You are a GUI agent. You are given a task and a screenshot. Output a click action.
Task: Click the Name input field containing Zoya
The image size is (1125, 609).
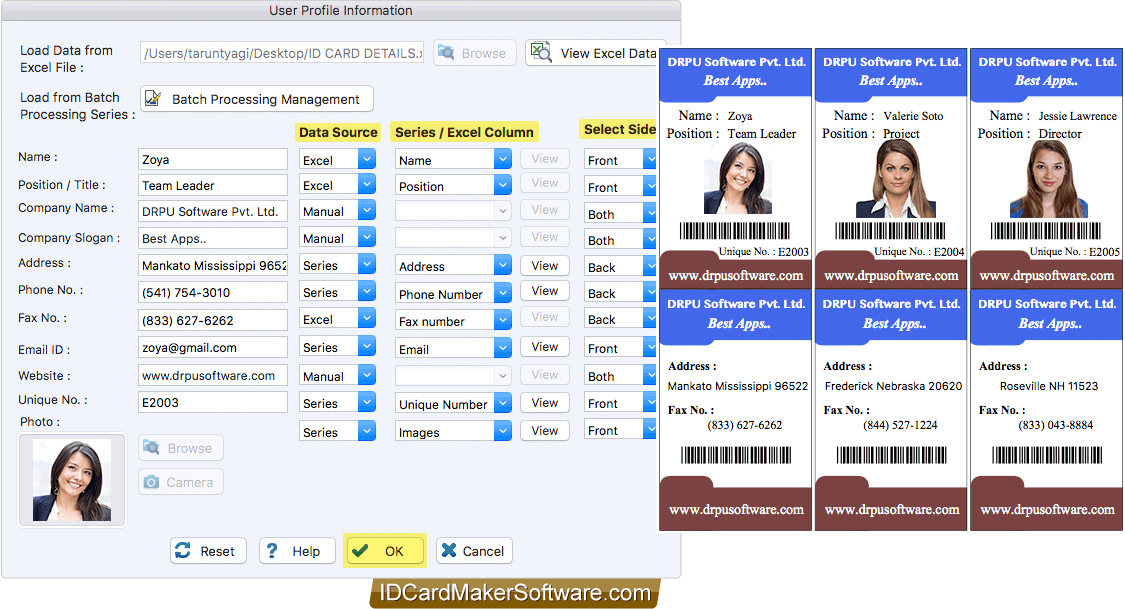click(212, 159)
